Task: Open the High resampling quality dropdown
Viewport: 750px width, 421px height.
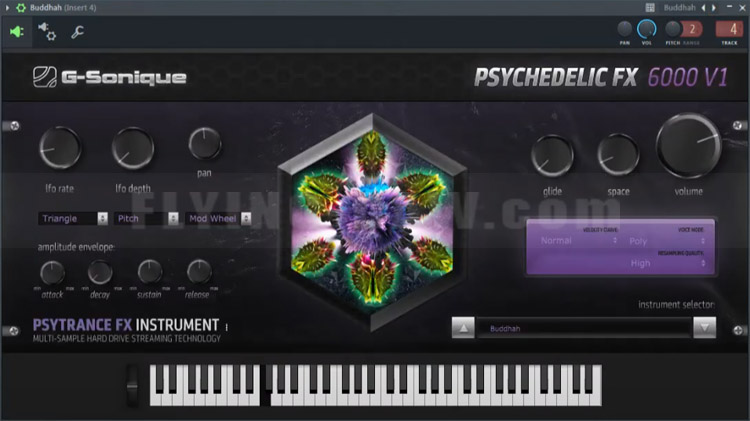Action: 667,263
